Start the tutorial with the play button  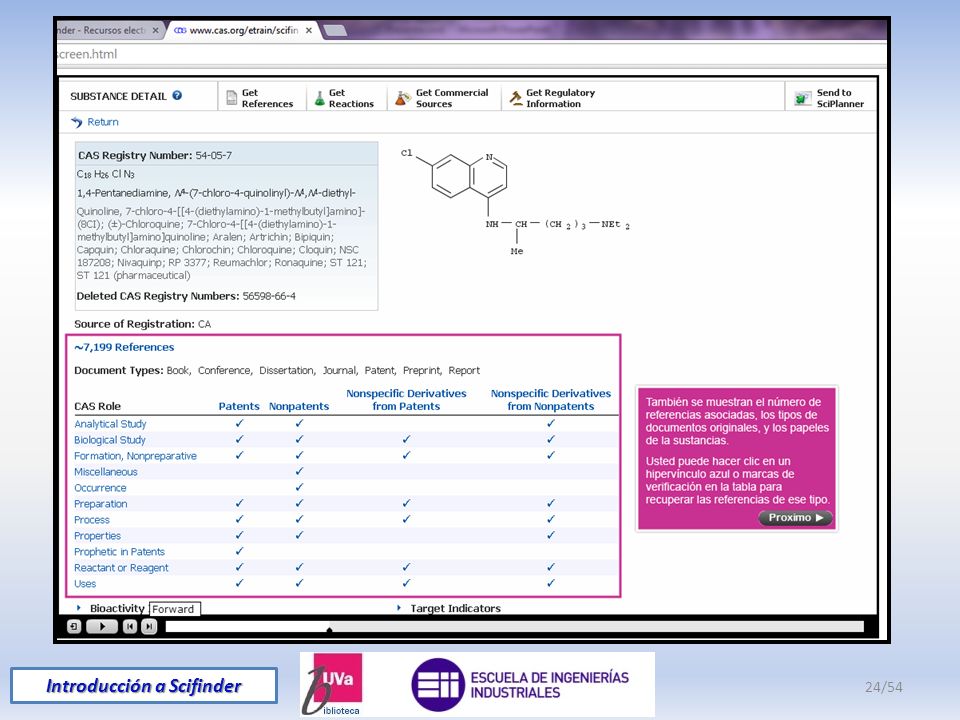coord(102,626)
